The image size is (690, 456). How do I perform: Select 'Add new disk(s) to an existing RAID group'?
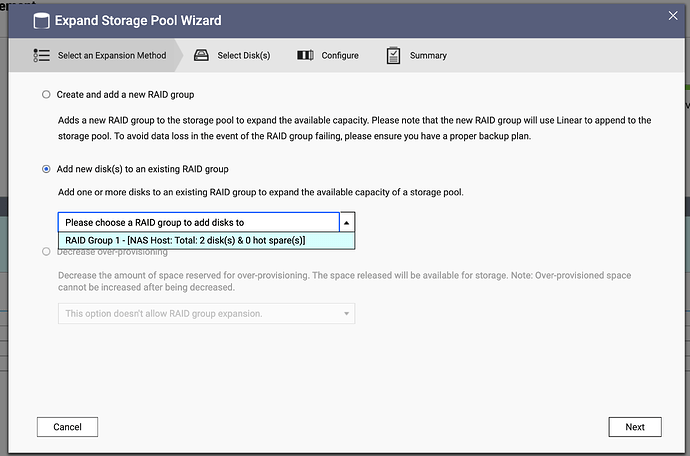46,169
